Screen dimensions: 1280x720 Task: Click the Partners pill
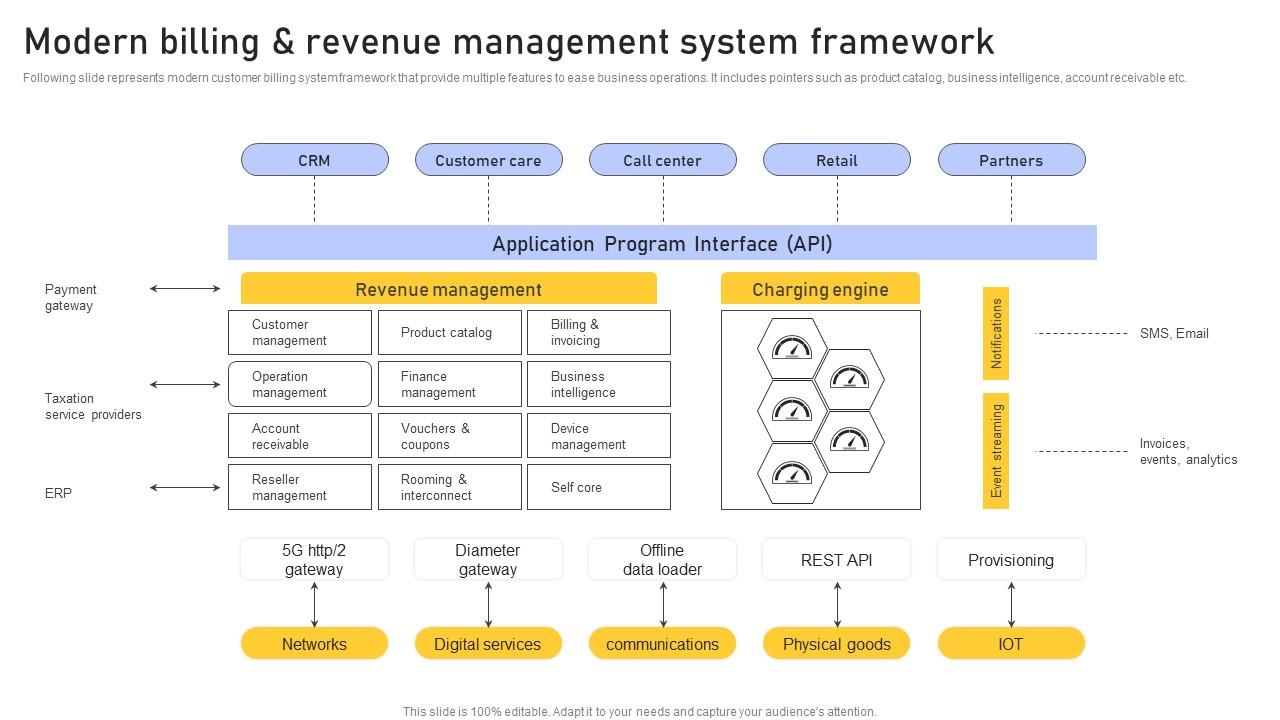click(1011, 160)
